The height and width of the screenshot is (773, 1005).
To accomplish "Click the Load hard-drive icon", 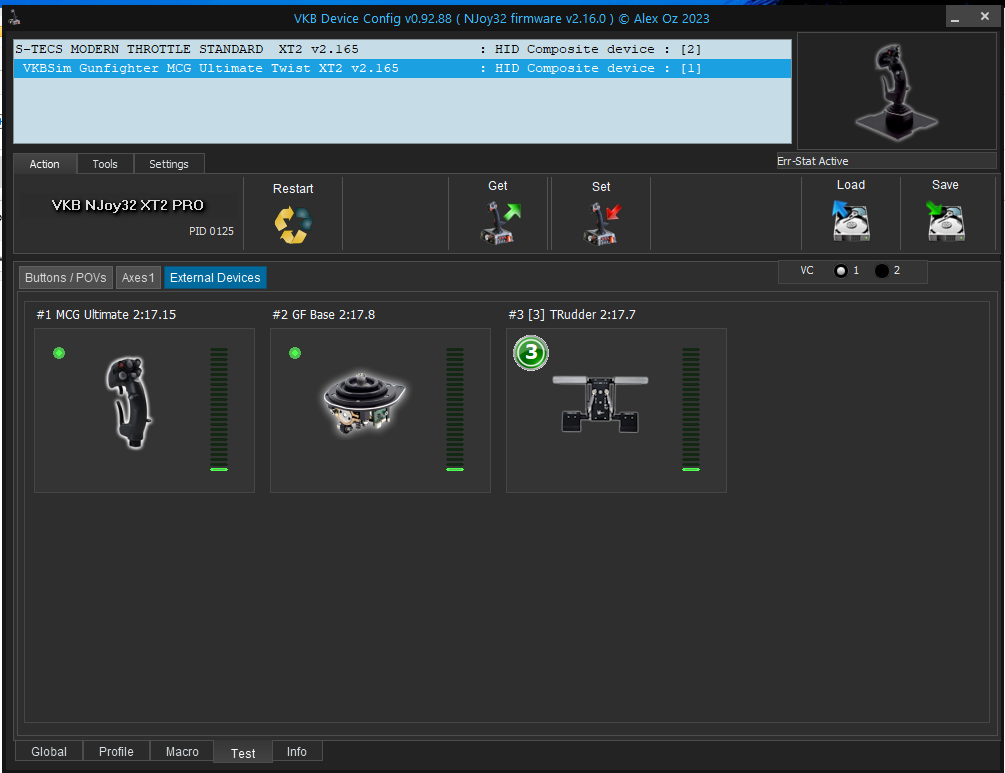I will coord(851,221).
